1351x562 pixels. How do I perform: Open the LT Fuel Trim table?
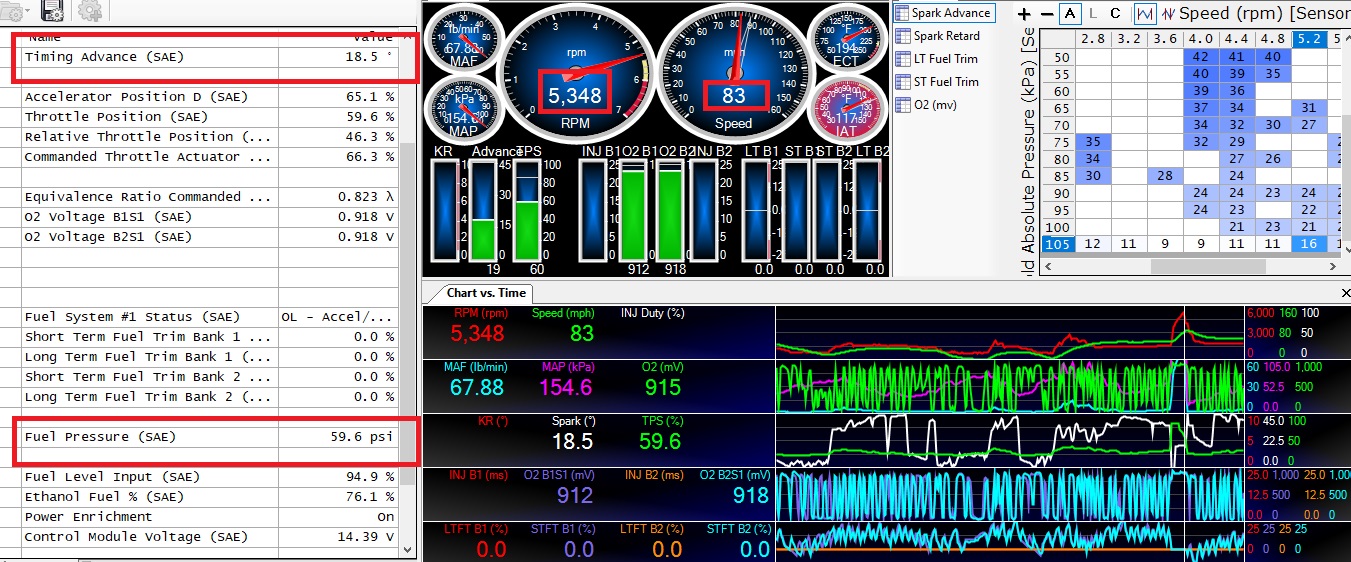click(944, 59)
